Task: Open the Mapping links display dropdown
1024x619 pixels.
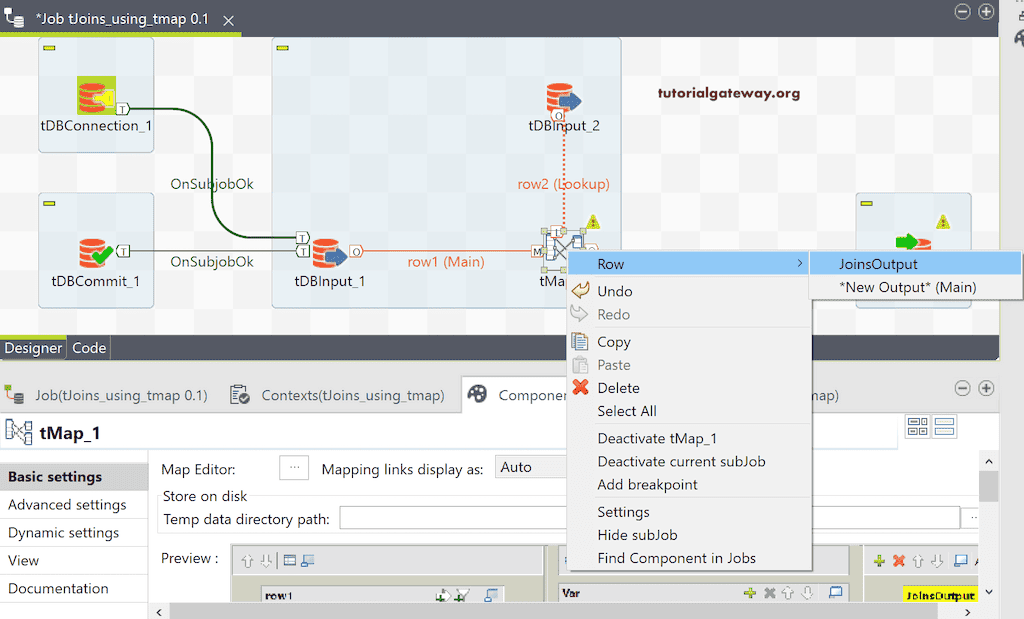Action: 530,468
